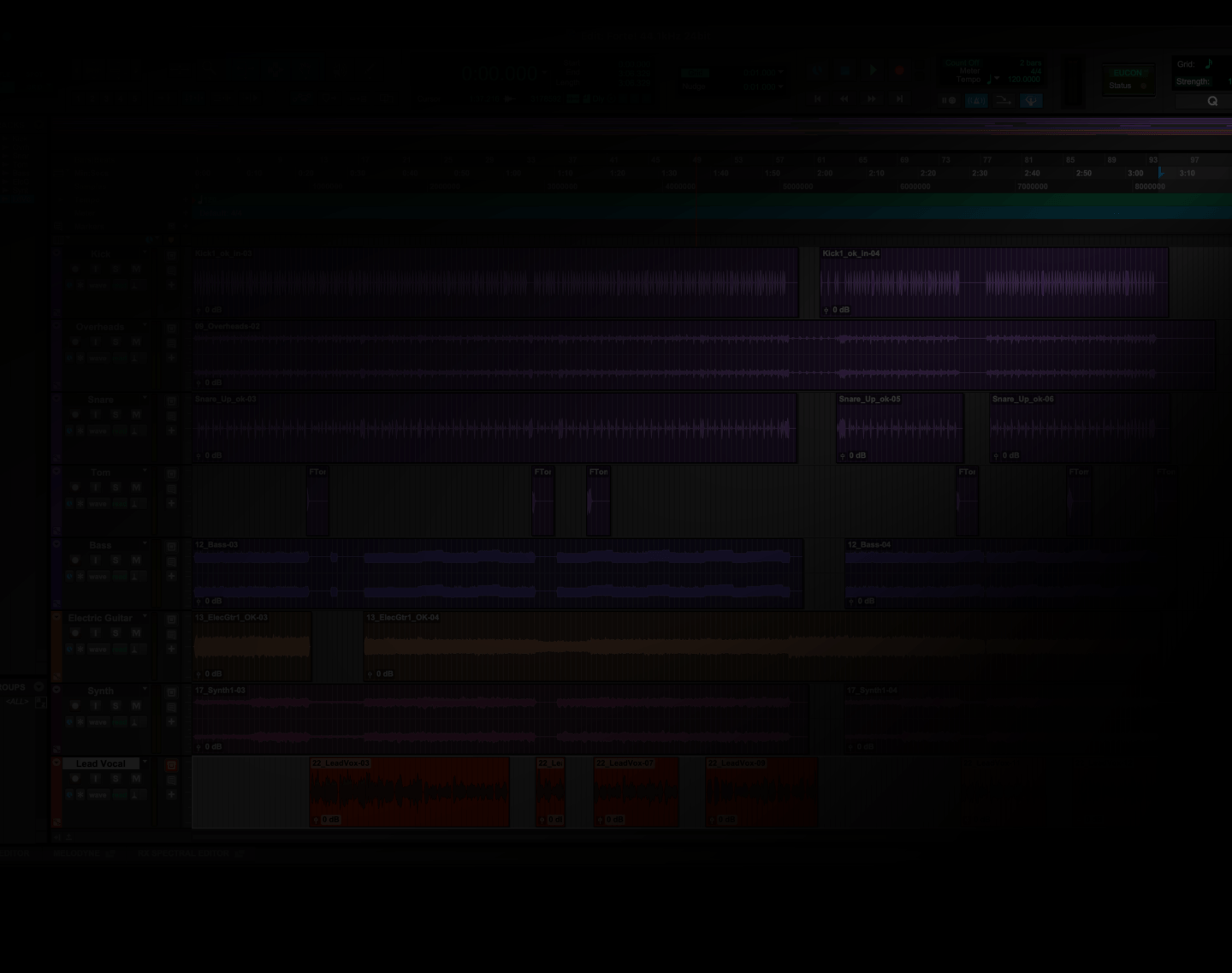Click the Kick track clip effects top icon
The width and height of the screenshot is (1232, 973).
171,256
